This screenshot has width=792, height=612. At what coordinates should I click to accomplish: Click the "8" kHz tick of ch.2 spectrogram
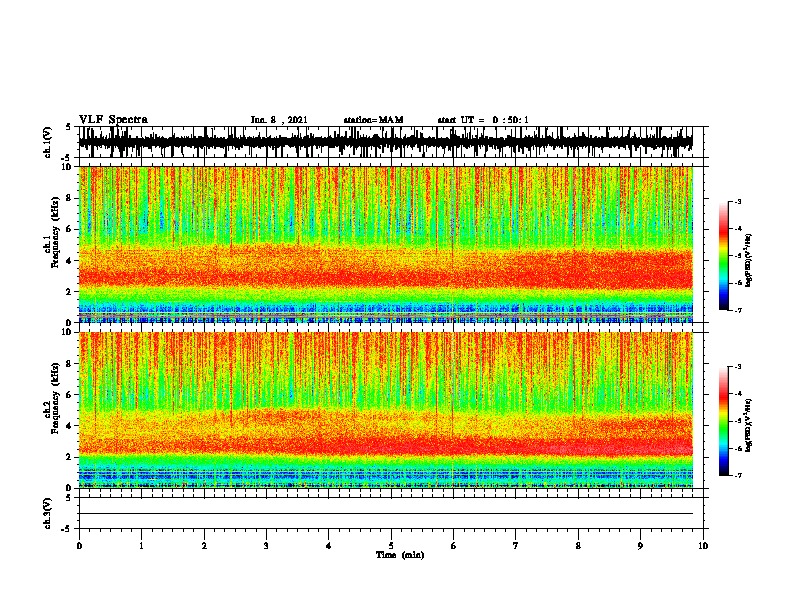70,364
